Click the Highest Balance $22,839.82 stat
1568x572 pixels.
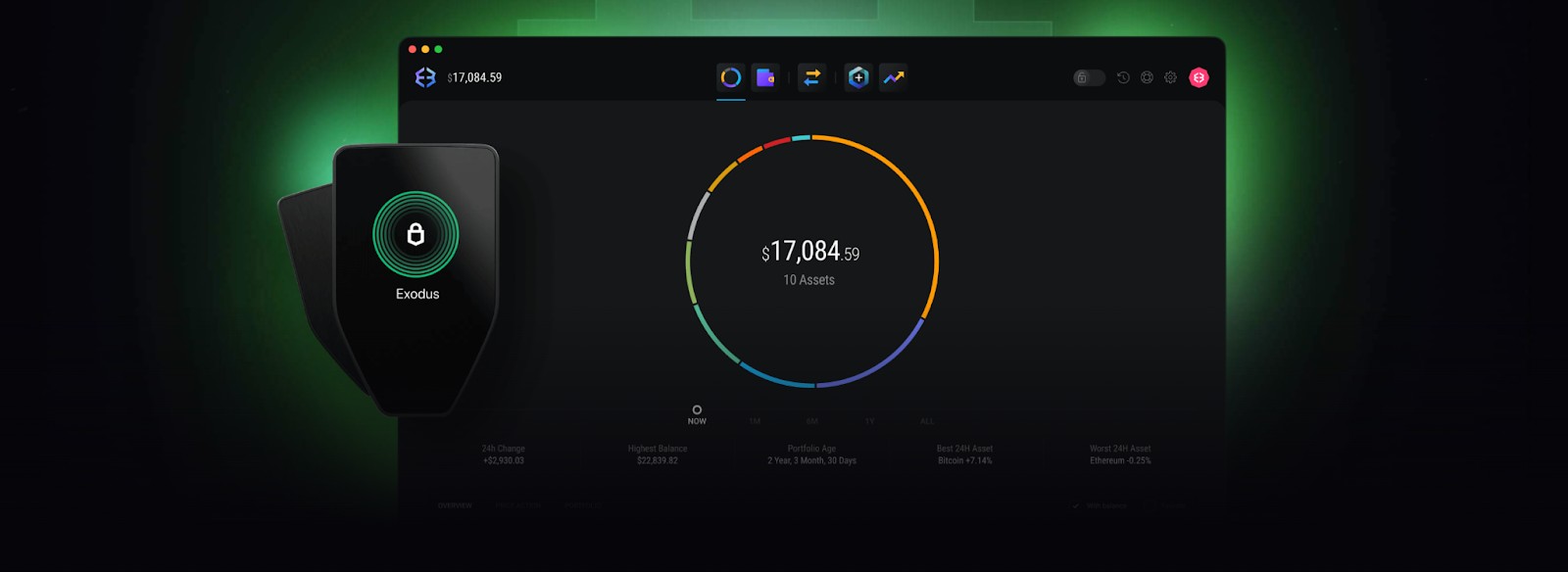tap(658, 454)
